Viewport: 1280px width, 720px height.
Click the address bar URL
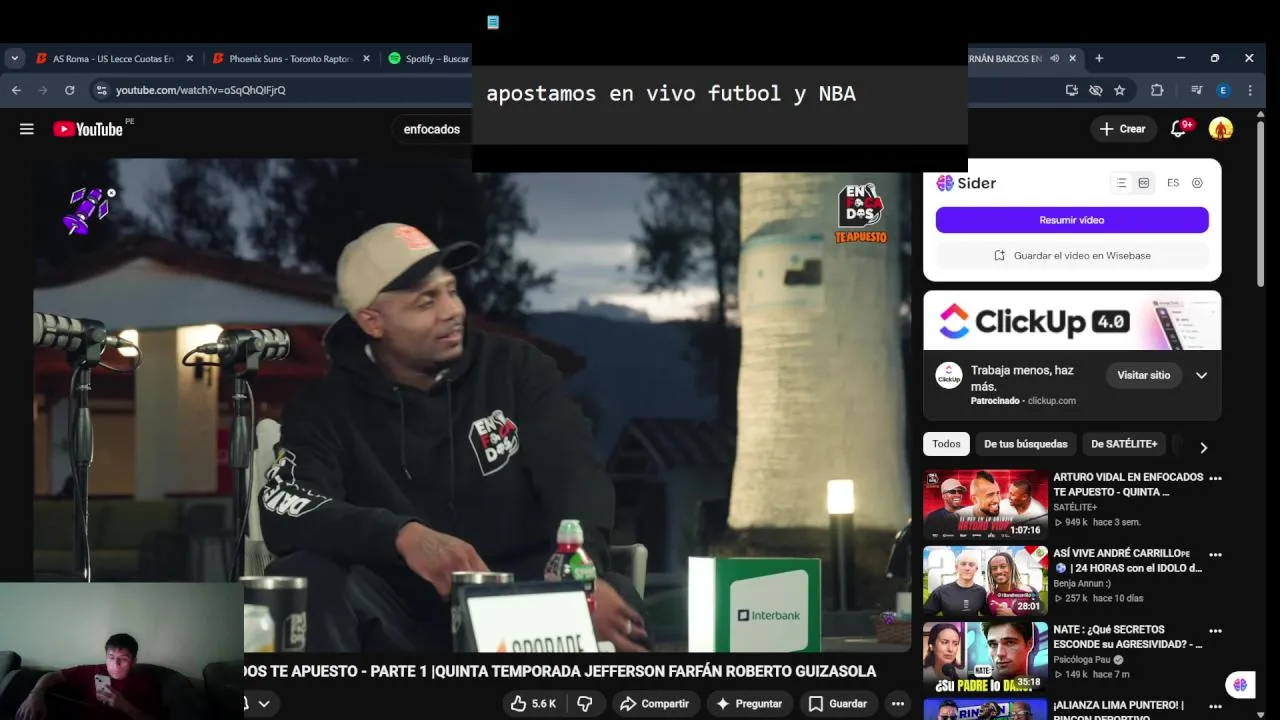click(x=201, y=90)
